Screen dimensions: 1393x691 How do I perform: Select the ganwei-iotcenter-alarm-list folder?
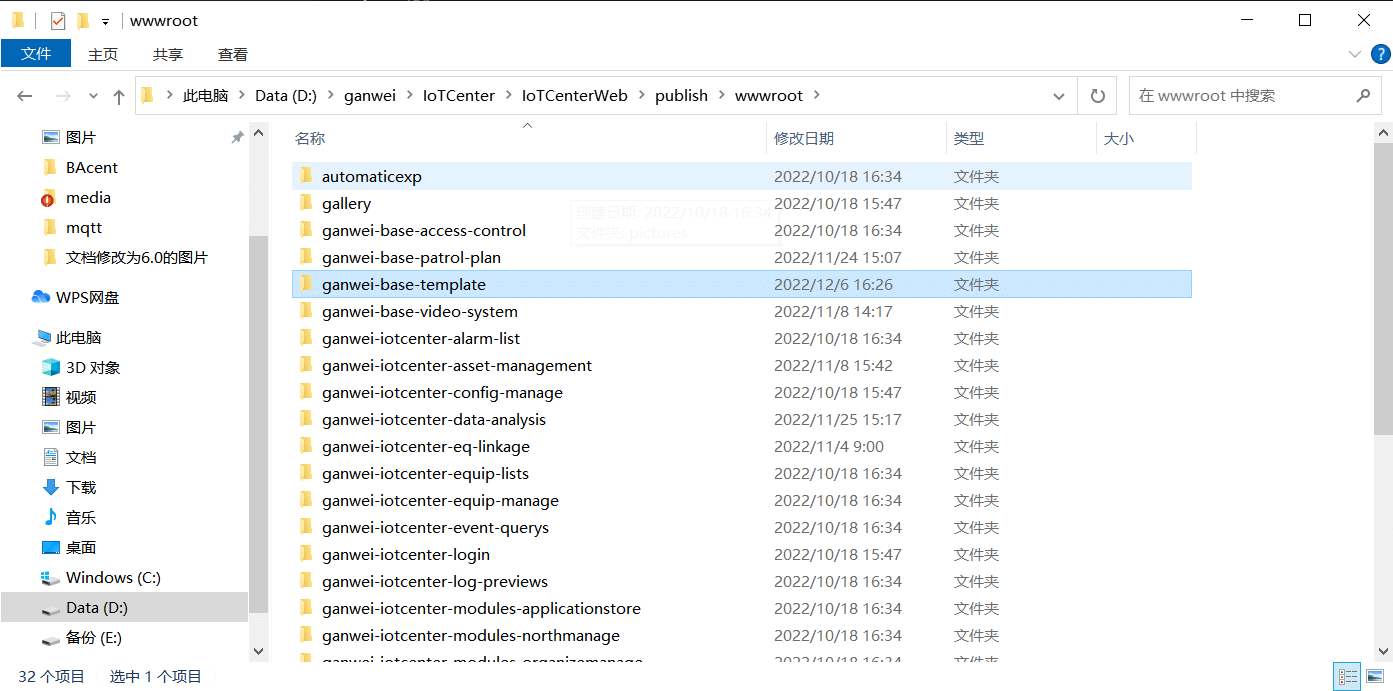tap(742, 339)
